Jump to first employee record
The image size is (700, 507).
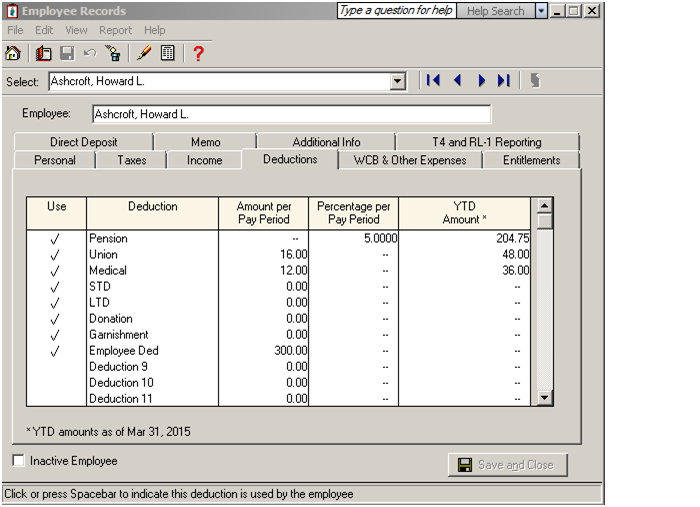click(433, 81)
